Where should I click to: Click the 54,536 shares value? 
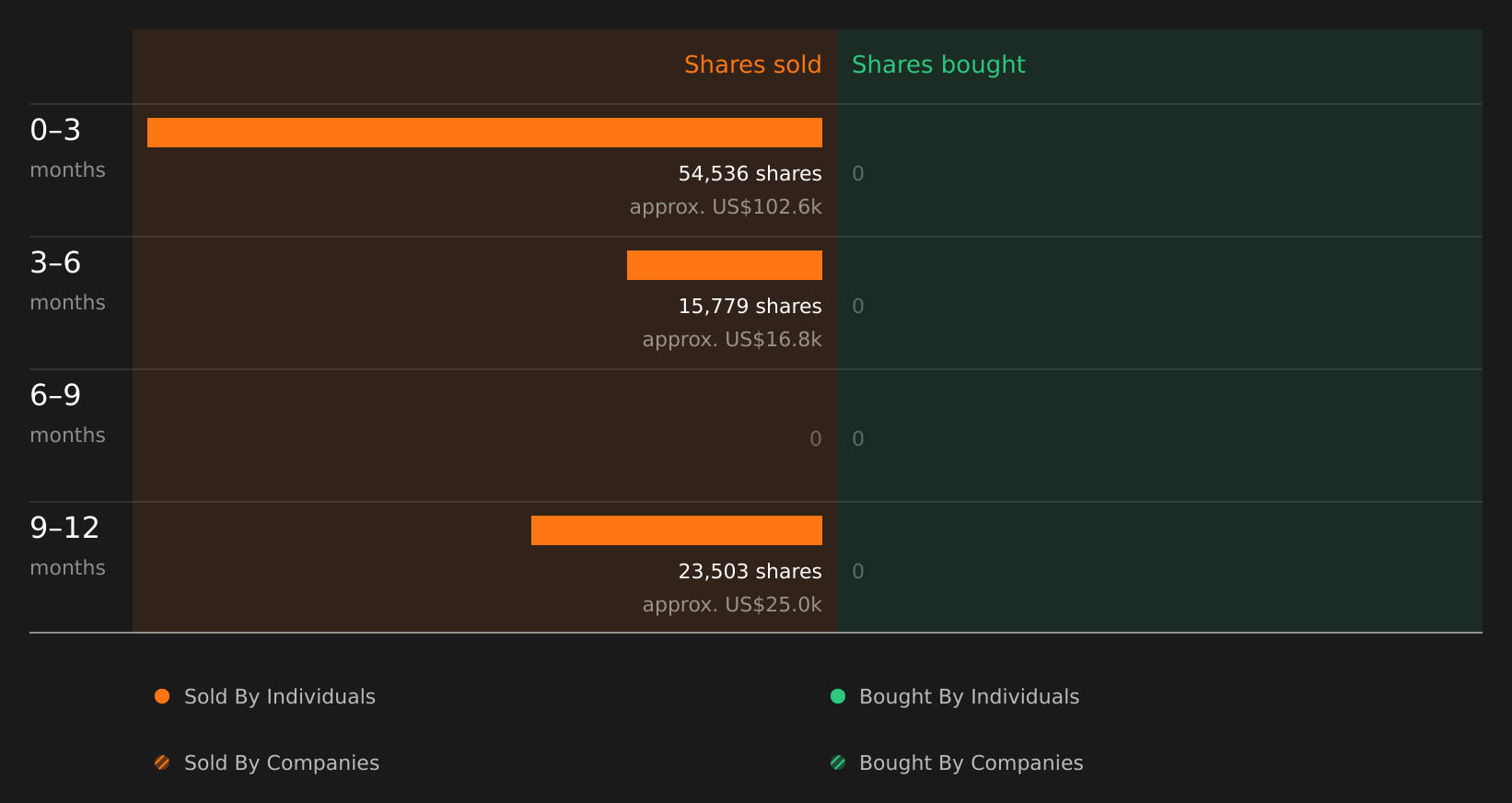[750, 174]
